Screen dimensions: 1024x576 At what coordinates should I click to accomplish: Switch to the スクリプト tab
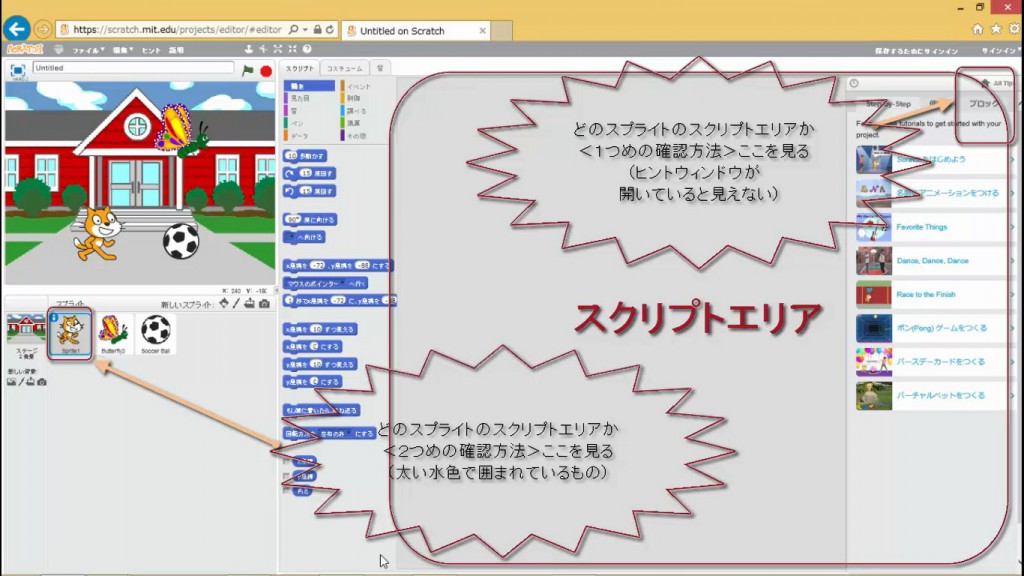point(300,68)
